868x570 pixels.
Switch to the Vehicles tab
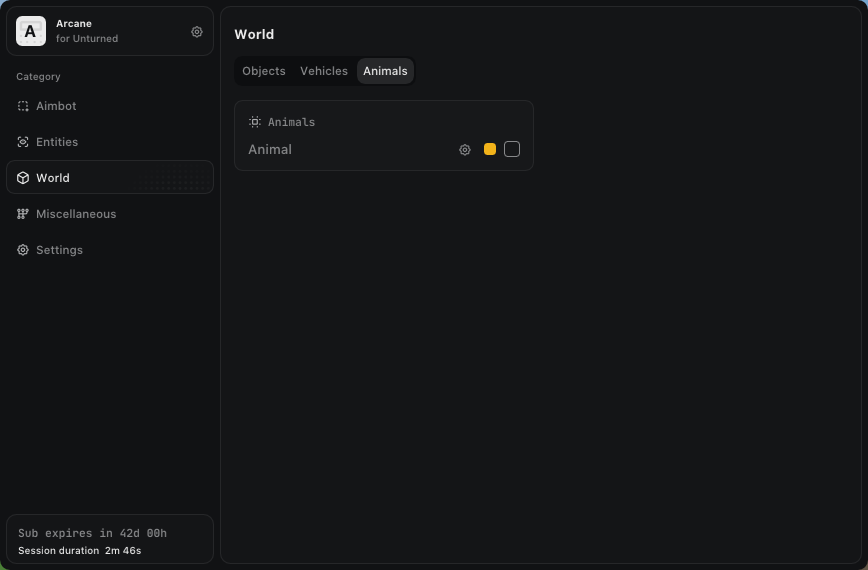(x=324, y=71)
